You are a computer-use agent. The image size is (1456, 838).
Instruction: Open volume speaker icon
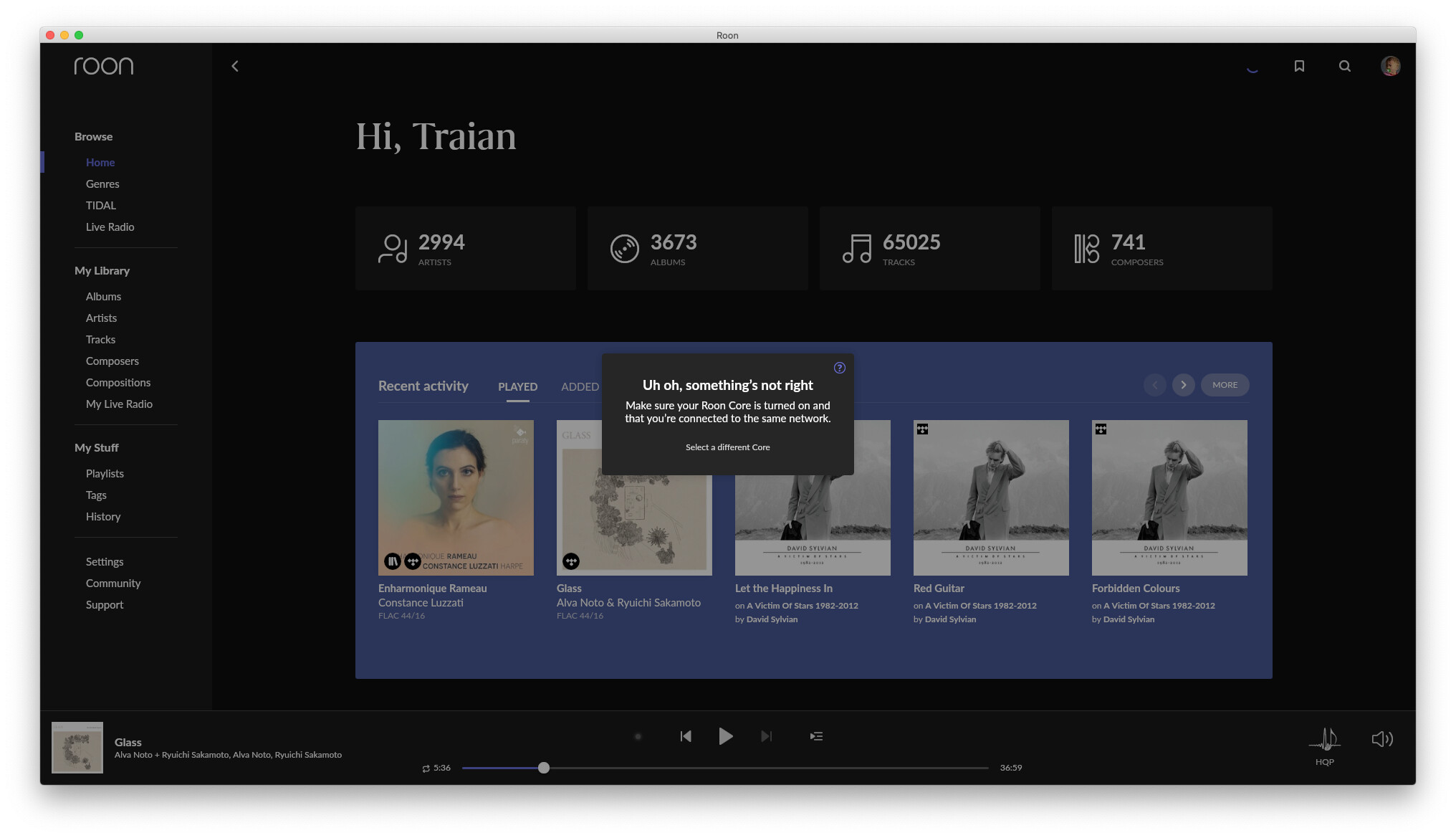click(1382, 739)
